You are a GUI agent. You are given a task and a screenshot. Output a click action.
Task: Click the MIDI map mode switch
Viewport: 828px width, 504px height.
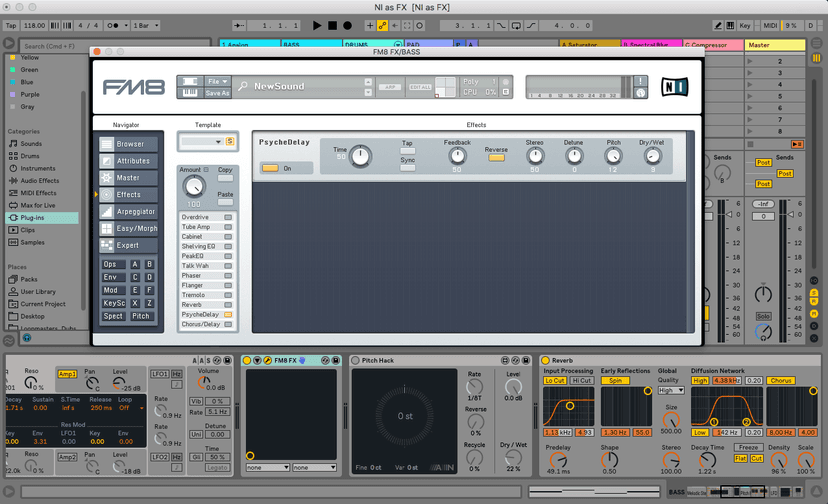[x=770, y=25]
